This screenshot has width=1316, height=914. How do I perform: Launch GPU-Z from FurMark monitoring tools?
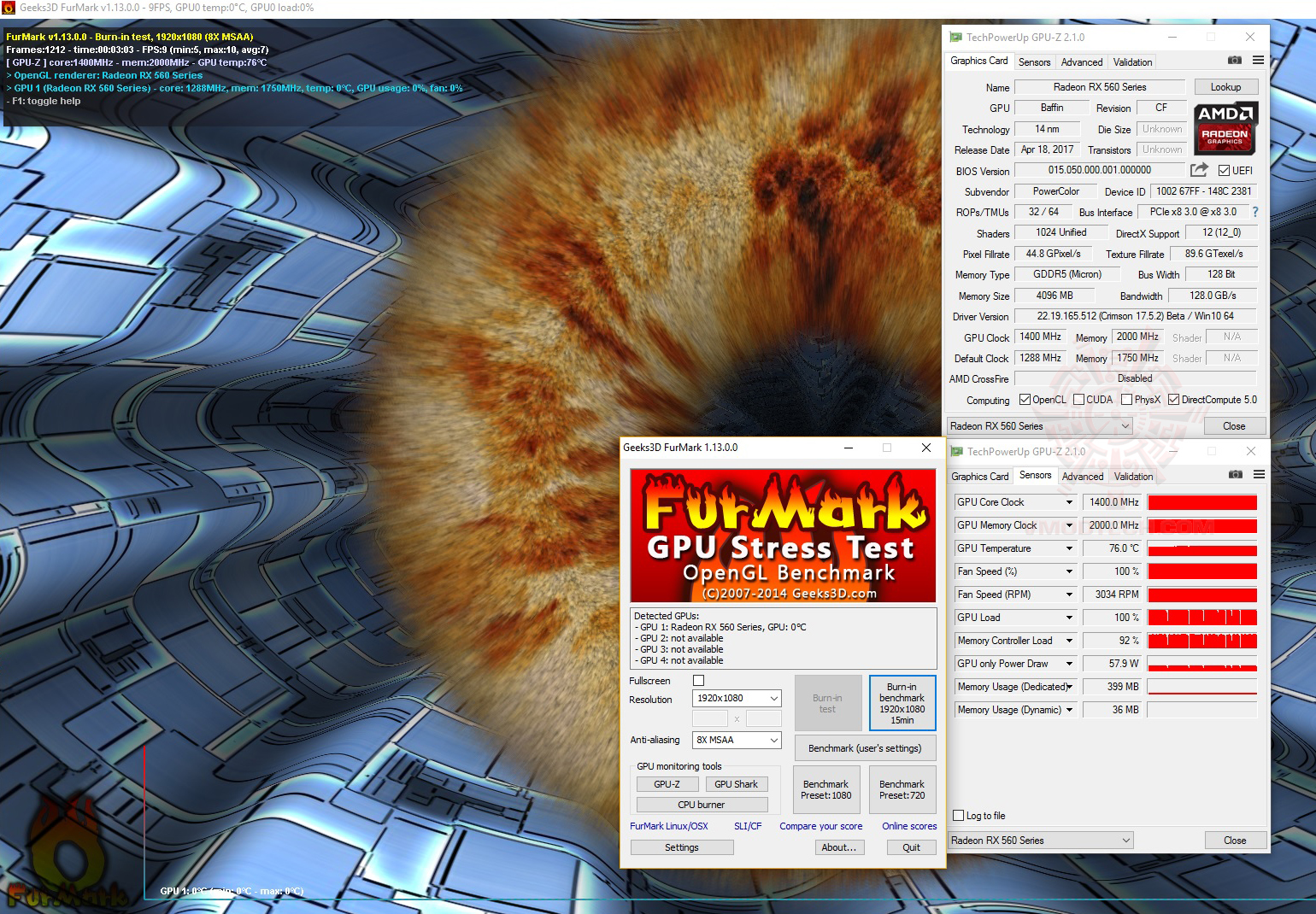point(667,784)
